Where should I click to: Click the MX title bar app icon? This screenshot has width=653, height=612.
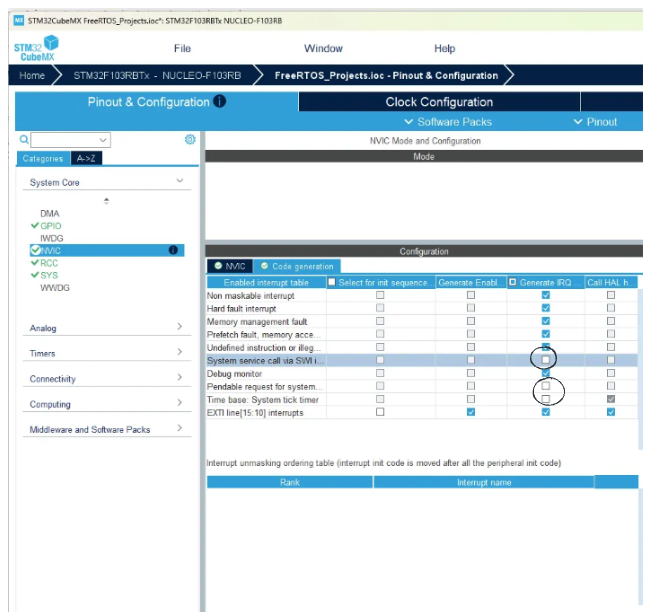tap(19, 20)
